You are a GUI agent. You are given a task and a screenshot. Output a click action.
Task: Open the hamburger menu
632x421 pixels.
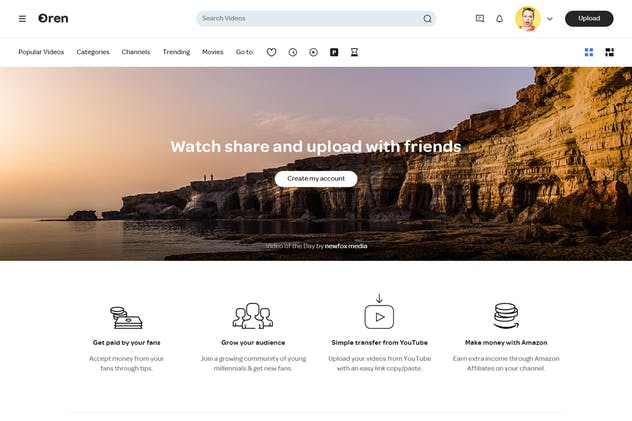coord(22,19)
